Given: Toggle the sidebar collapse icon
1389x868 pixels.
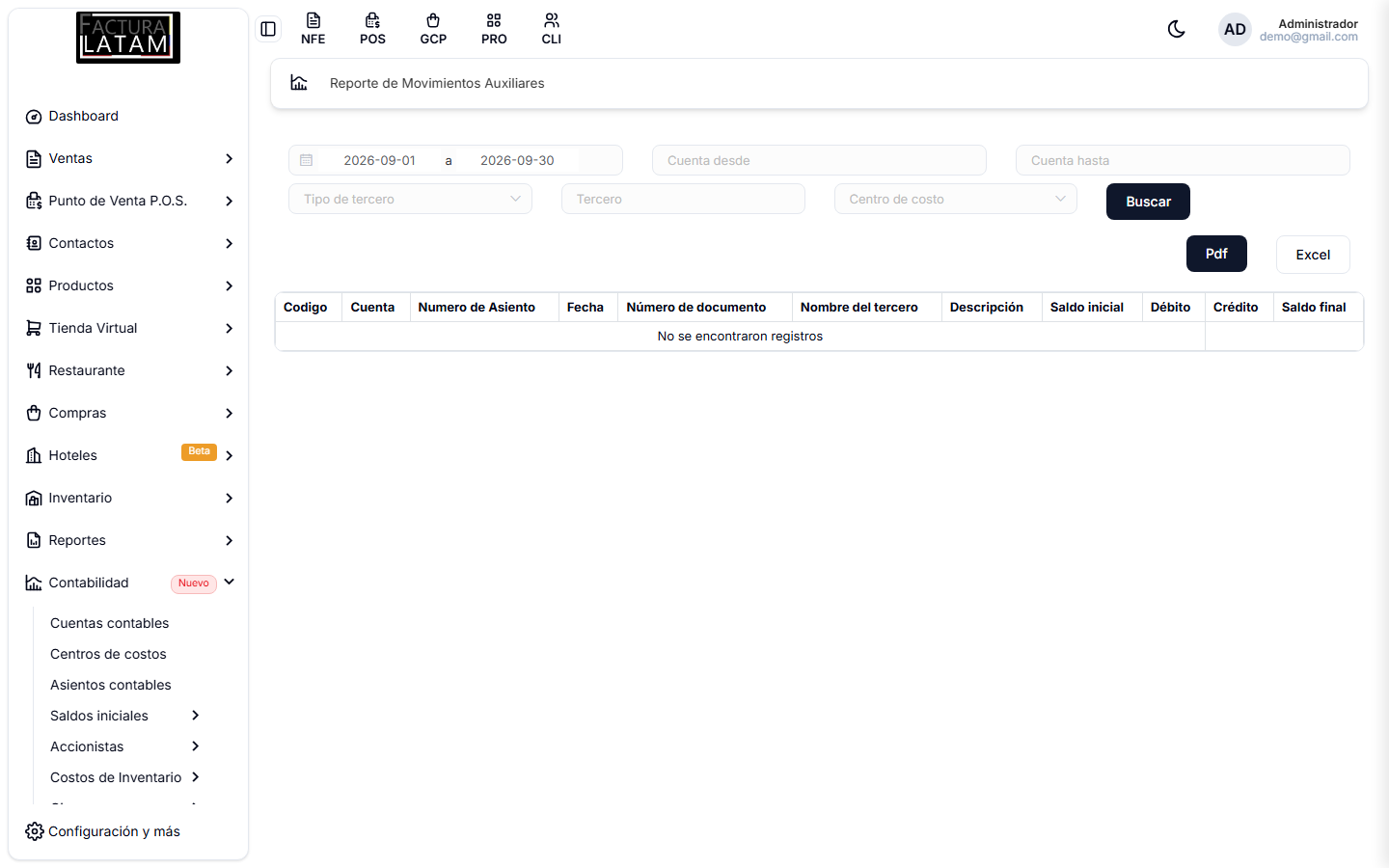Looking at the screenshot, I should coord(268,29).
